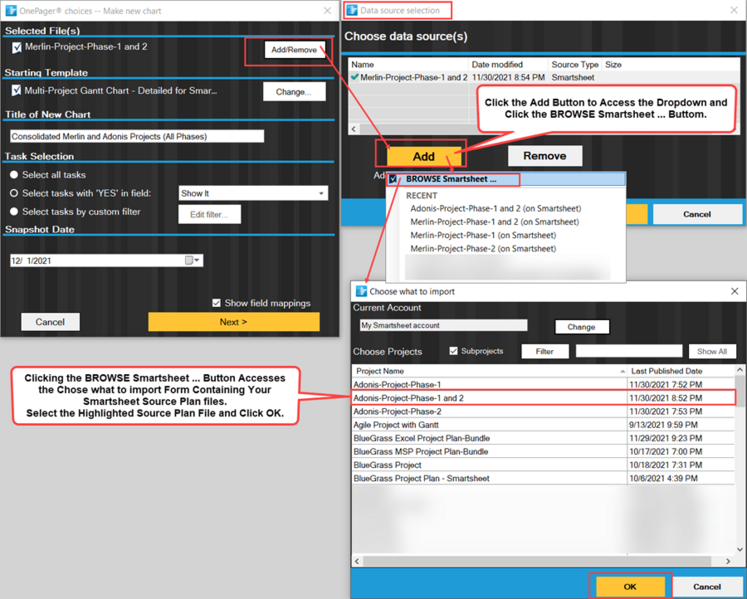Click the OnePager icon in Make new chart title bar
Viewport: 747px width, 599px height.
pos(10,10)
